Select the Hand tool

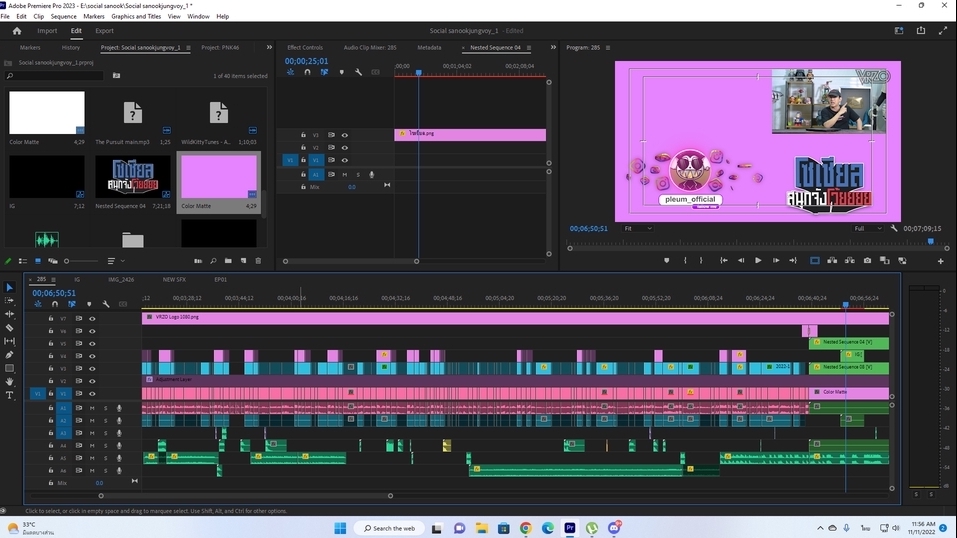tap(10, 382)
